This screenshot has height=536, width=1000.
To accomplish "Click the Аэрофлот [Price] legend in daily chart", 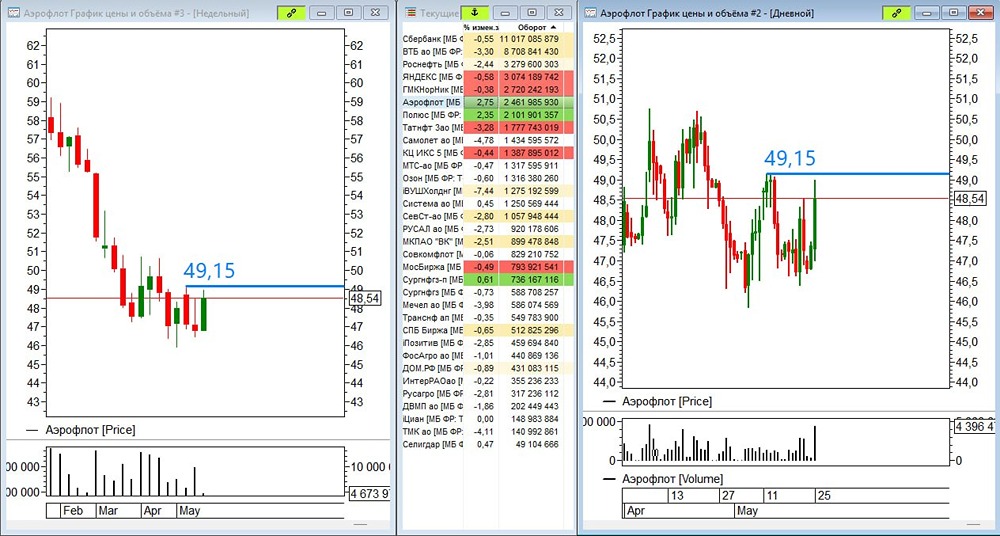I will pos(667,401).
